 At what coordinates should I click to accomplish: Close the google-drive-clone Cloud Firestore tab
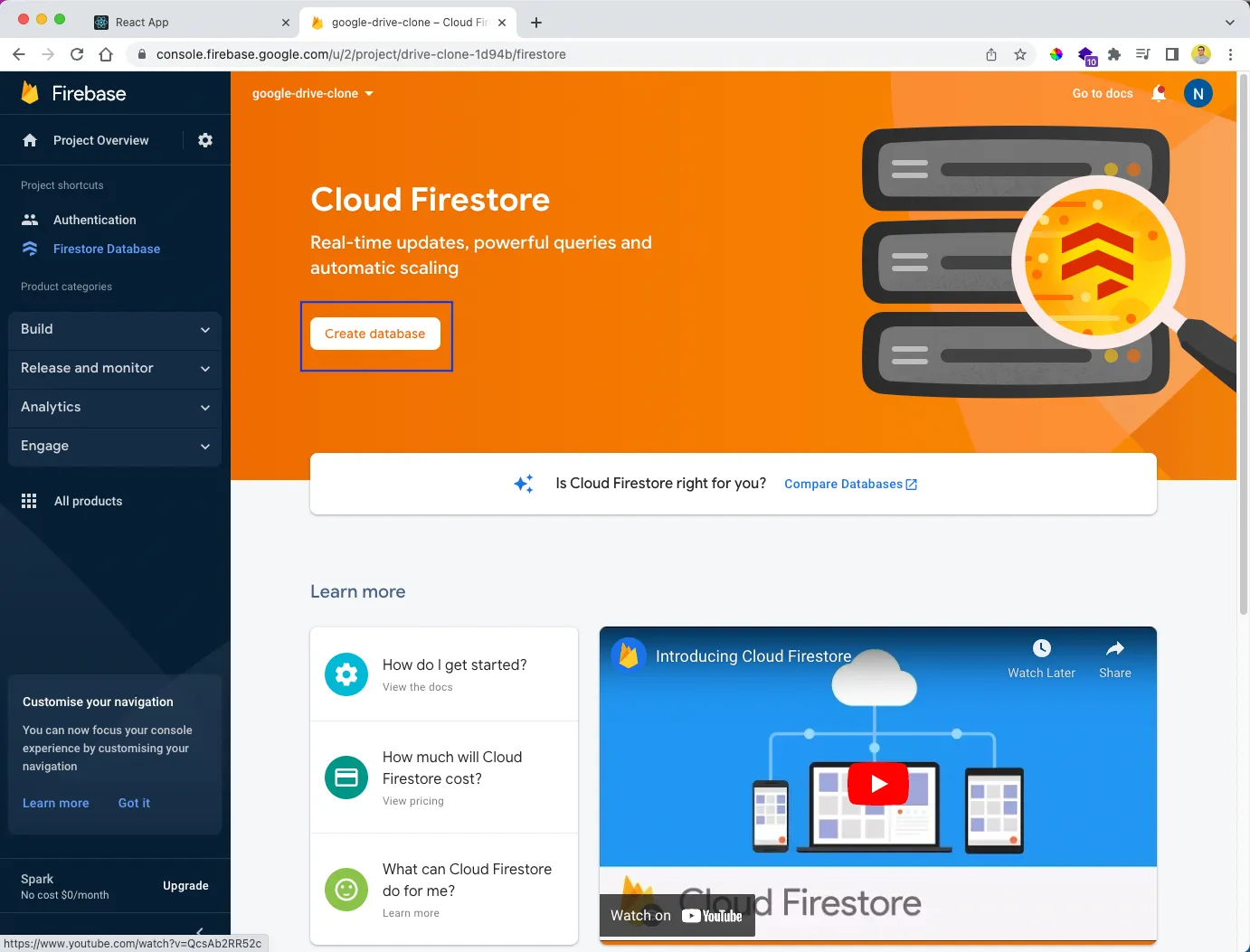[x=502, y=23]
